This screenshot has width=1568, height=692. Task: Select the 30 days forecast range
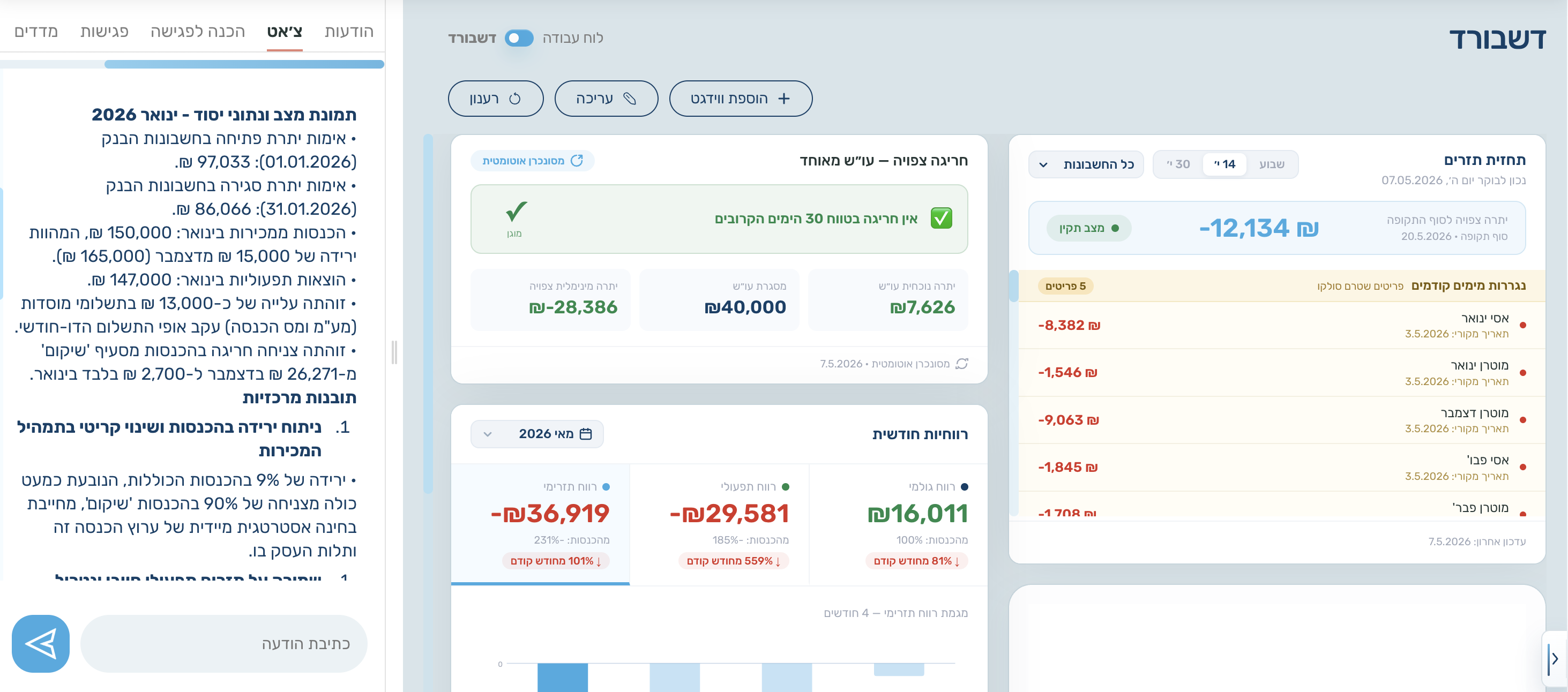[x=1178, y=164]
